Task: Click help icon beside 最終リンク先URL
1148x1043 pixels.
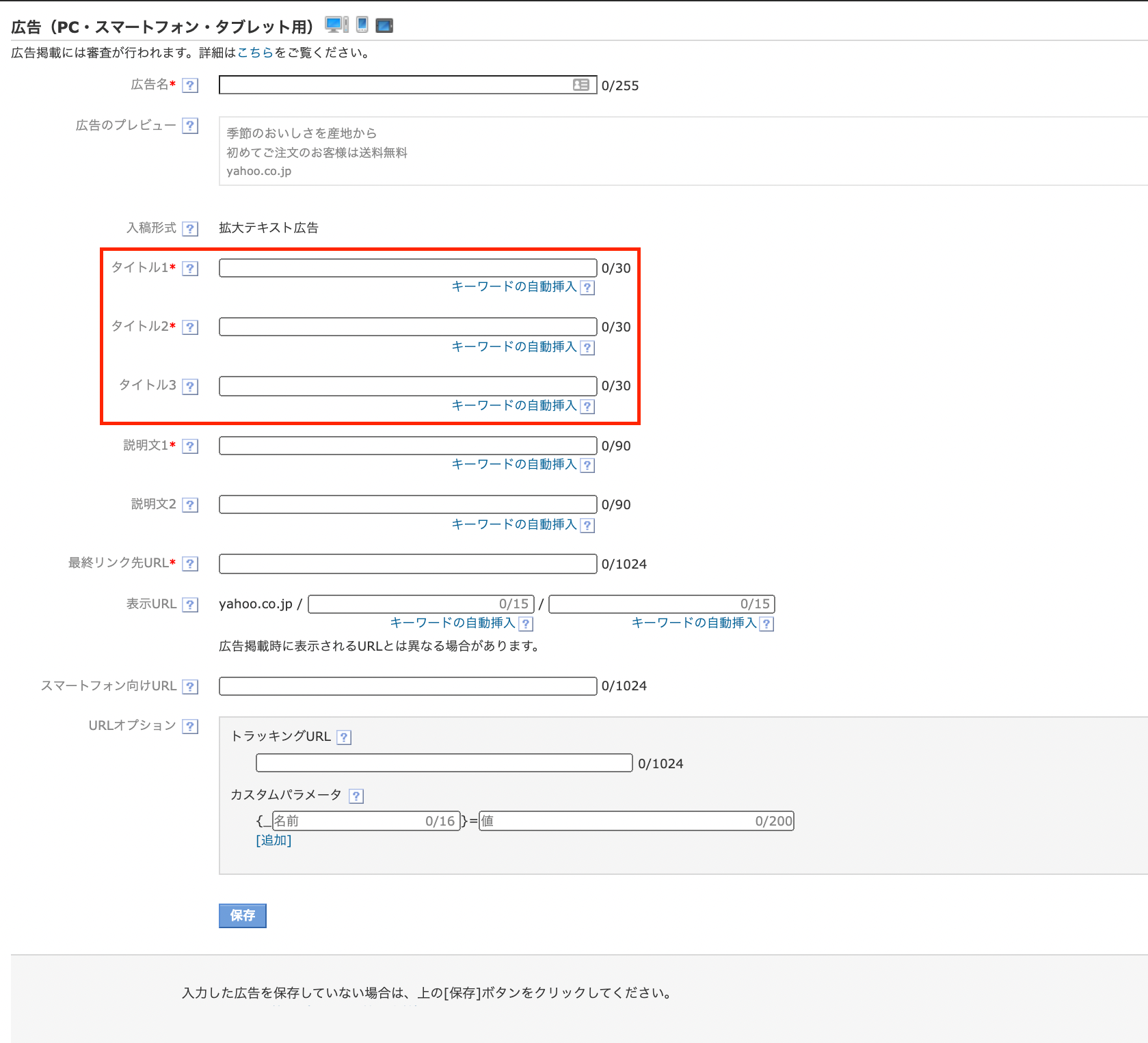Action: pyautogui.click(x=191, y=563)
